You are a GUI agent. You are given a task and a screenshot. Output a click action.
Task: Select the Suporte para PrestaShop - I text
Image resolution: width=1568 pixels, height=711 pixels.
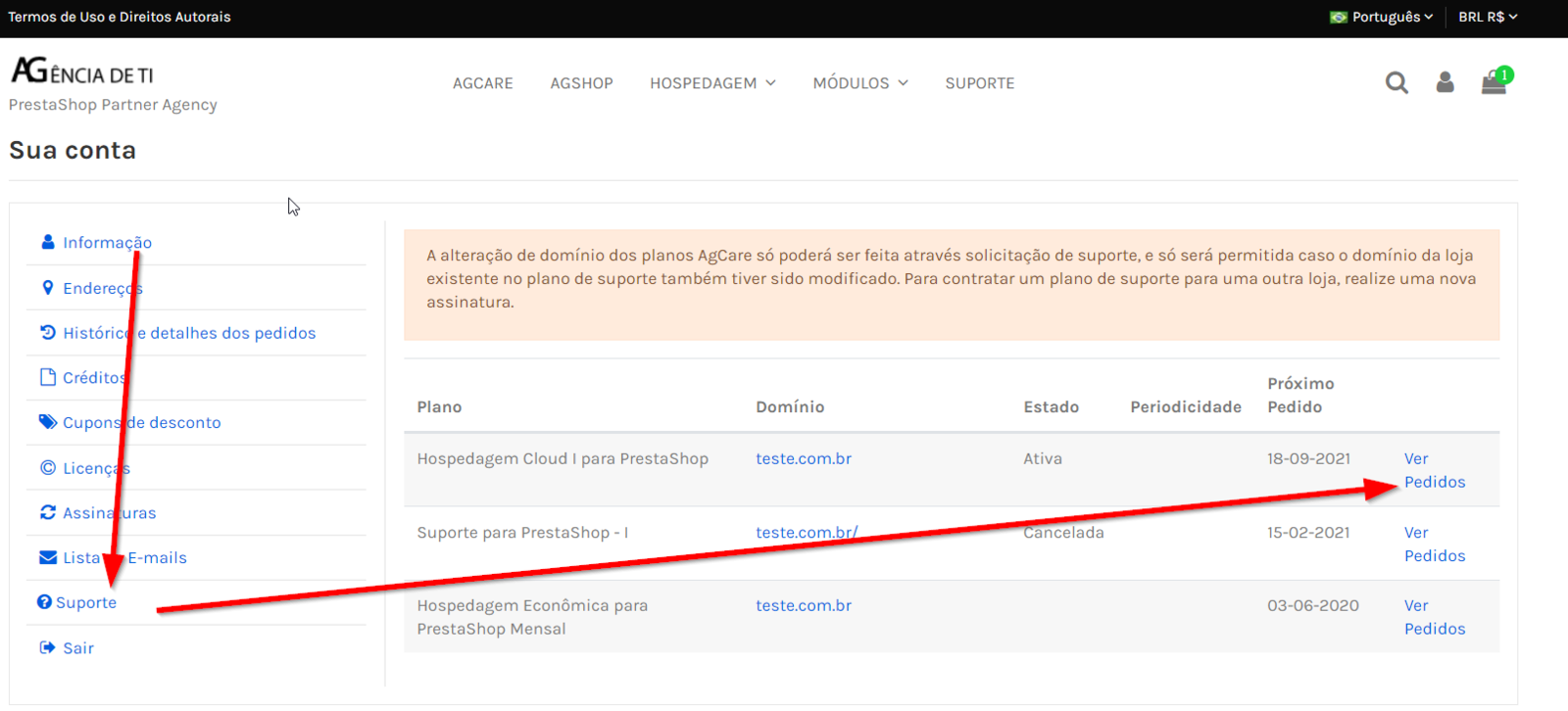pos(522,532)
